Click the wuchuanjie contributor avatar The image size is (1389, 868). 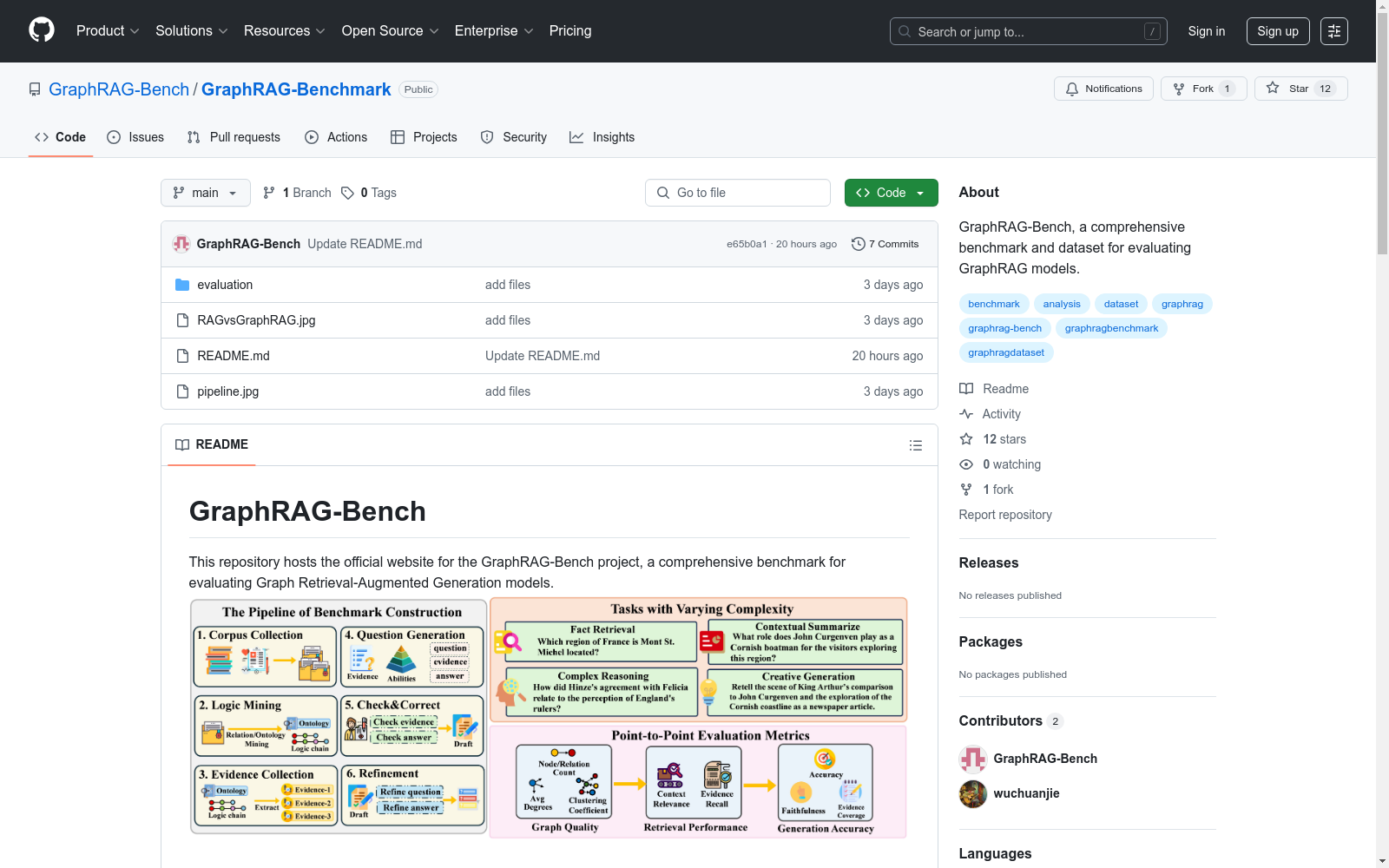[973, 793]
